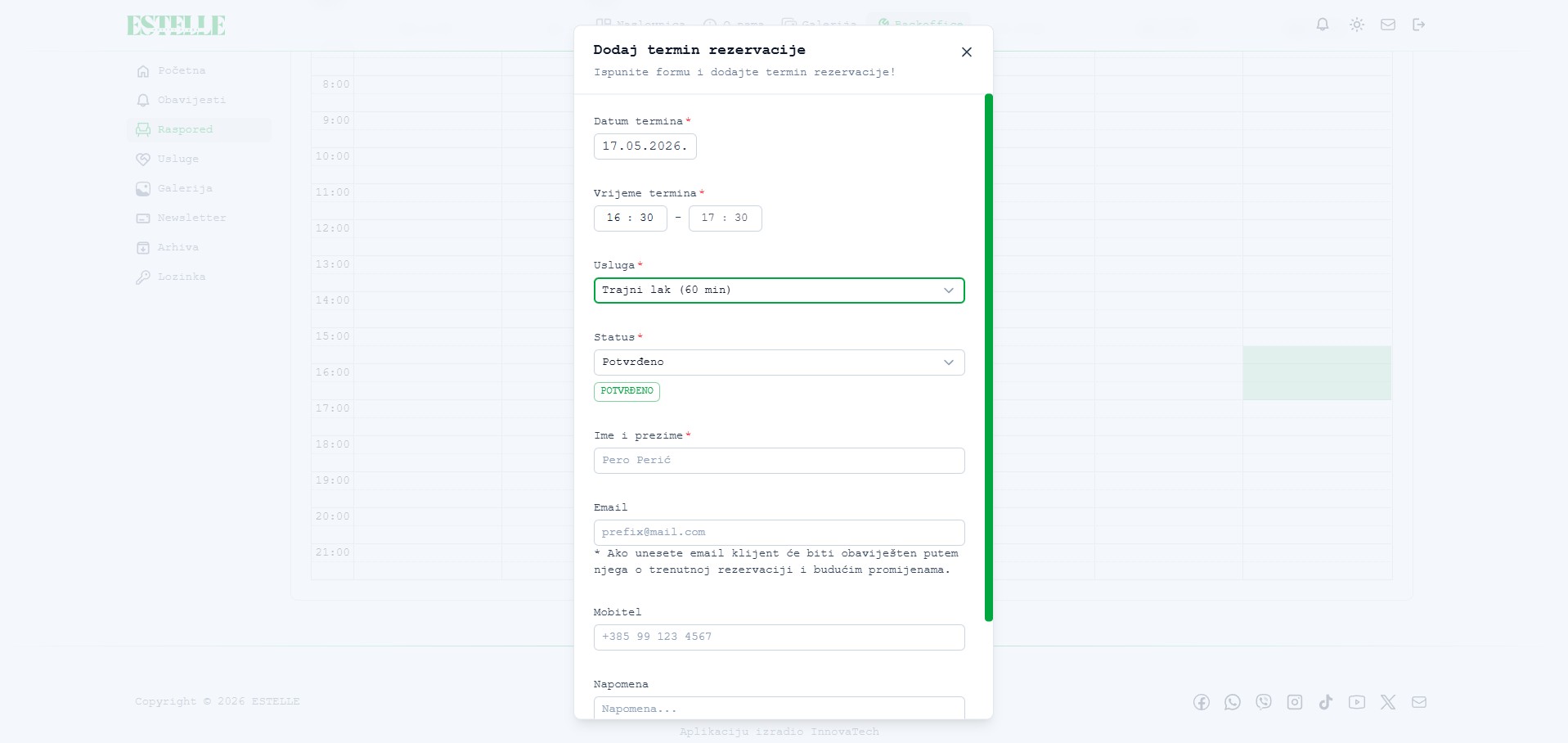Open the Datum termina date picker
The image size is (1568, 743).
tap(645, 146)
